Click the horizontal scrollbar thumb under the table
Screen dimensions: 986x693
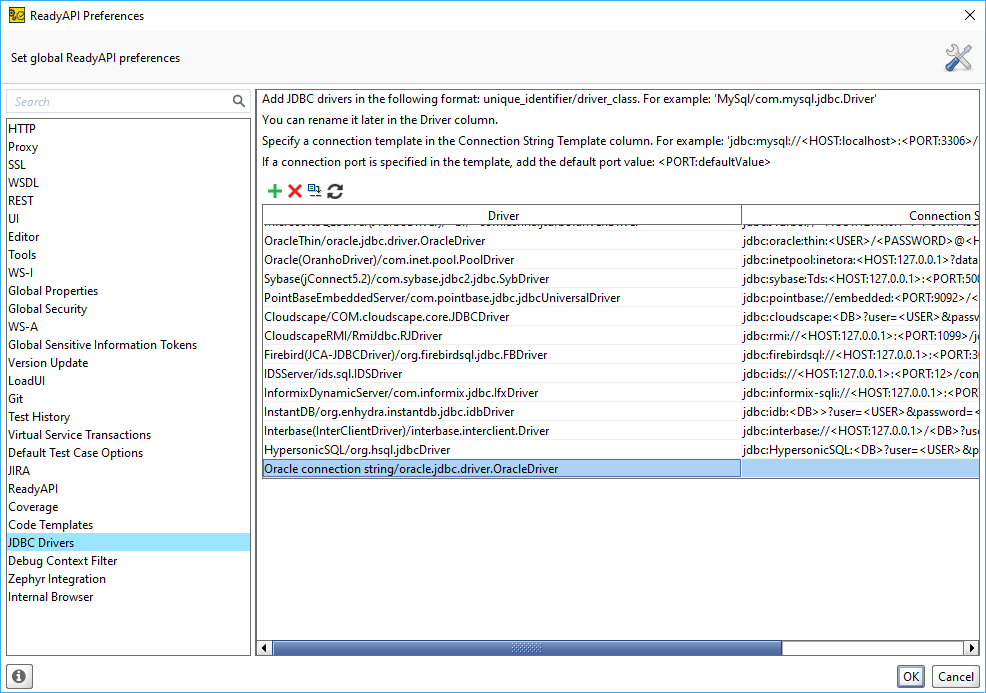527,648
